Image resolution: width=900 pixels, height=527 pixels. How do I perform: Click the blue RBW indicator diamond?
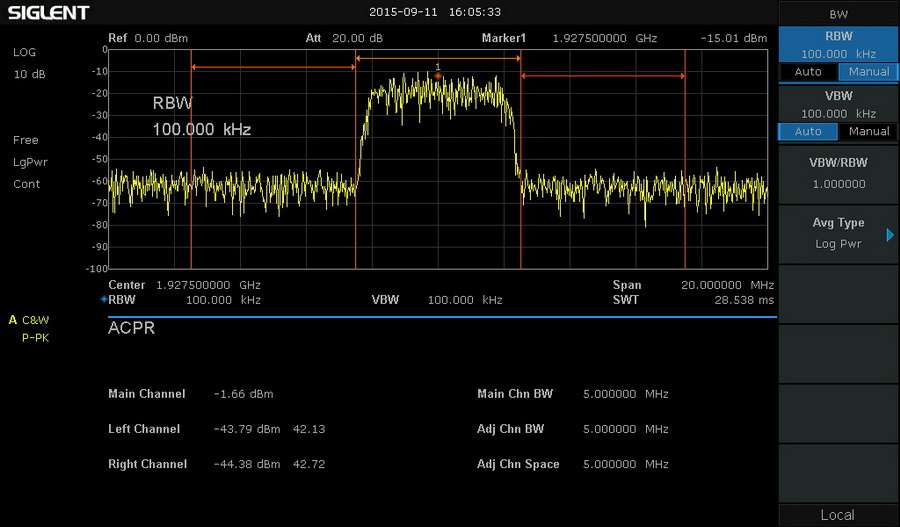pos(104,300)
